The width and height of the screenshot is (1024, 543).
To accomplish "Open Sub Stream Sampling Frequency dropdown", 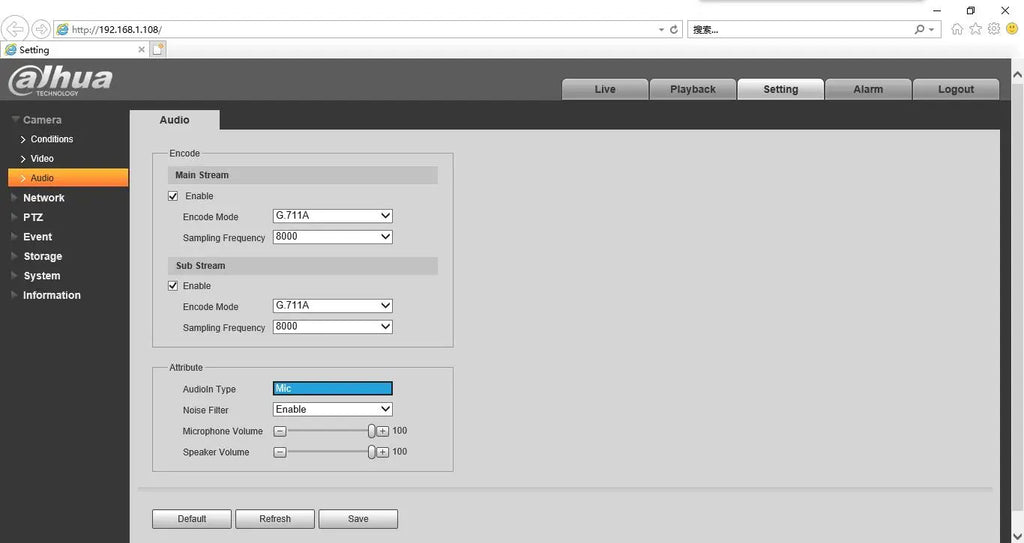I will [332, 327].
